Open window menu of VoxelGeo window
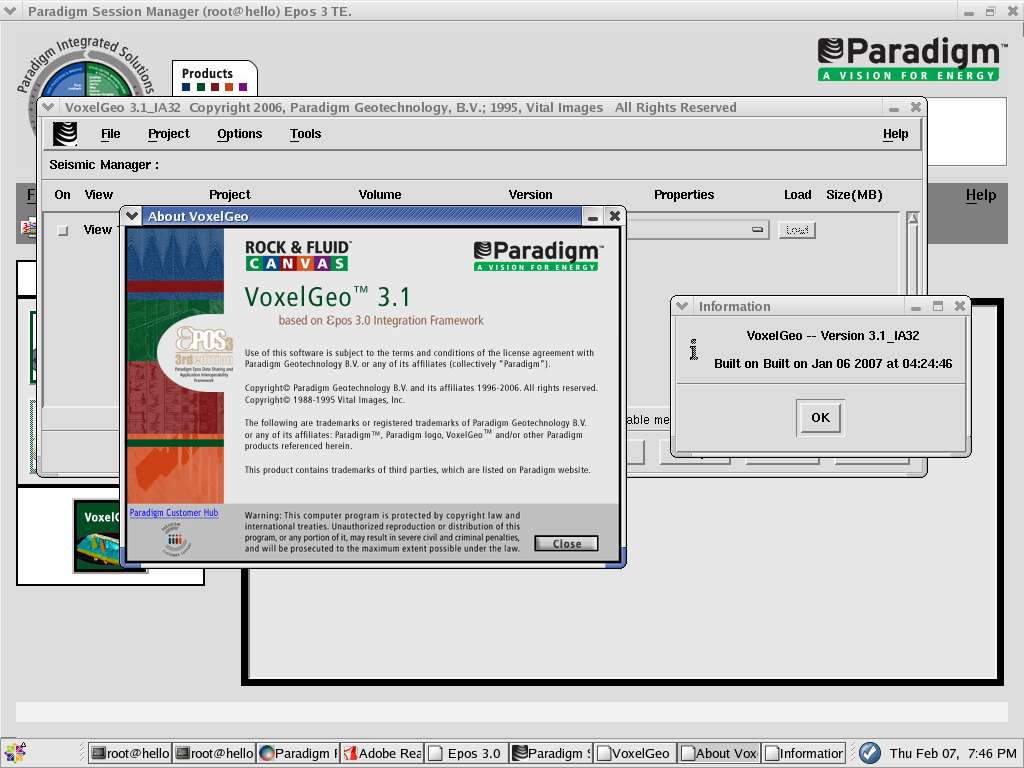The height and width of the screenshot is (768, 1024). pyautogui.click(x=48, y=107)
